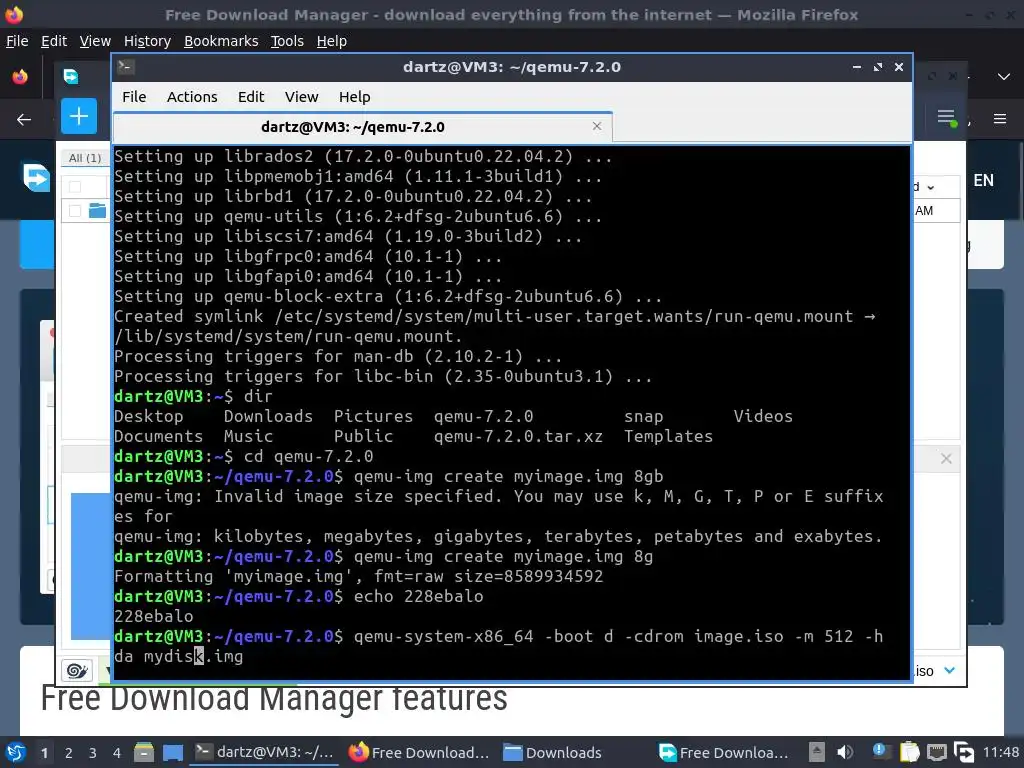The width and height of the screenshot is (1024, 768).
Task: Open Firefox application hamburger menu
Action: coord(1000,119)
